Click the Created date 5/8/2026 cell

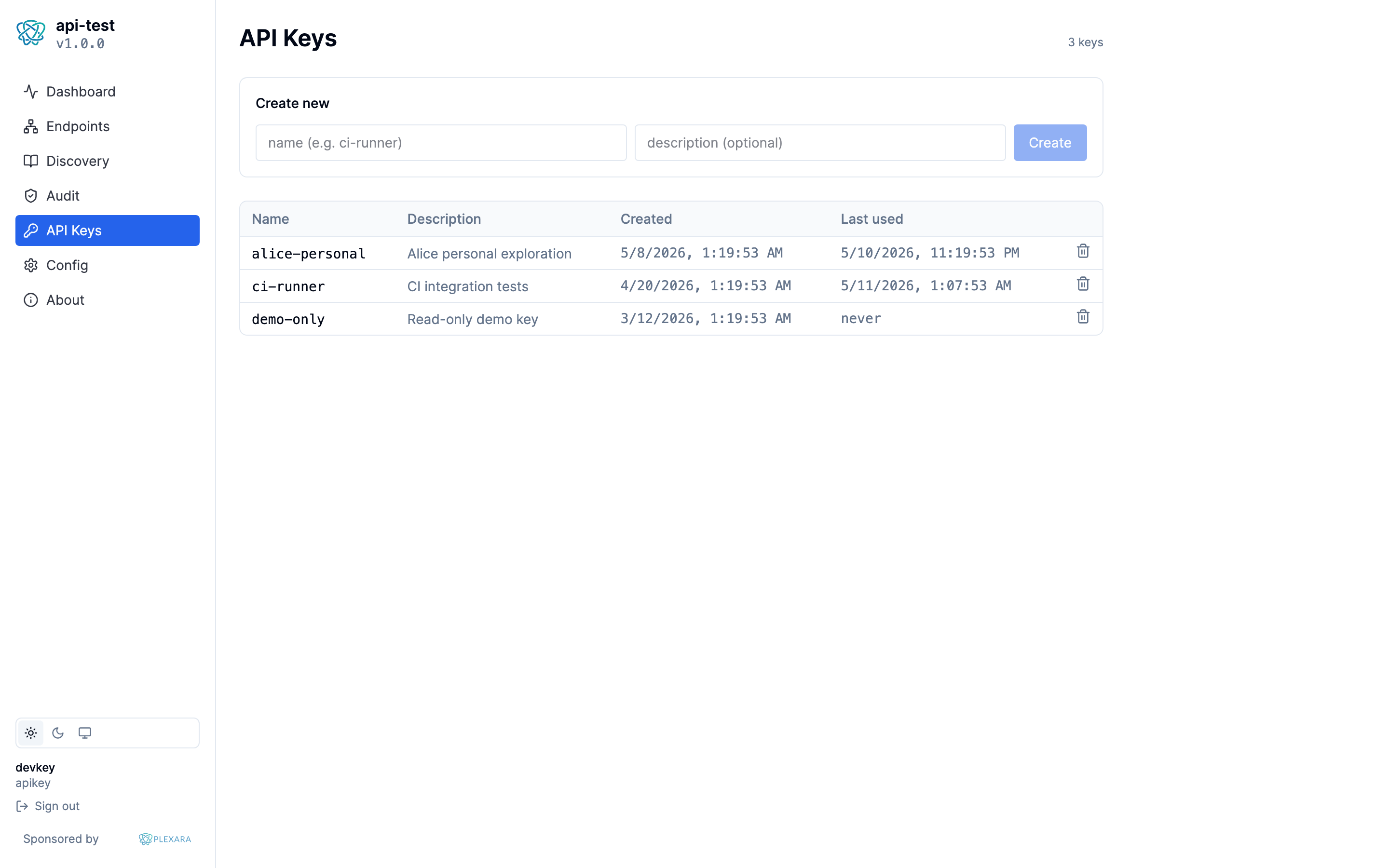click(x=701, y=253)
